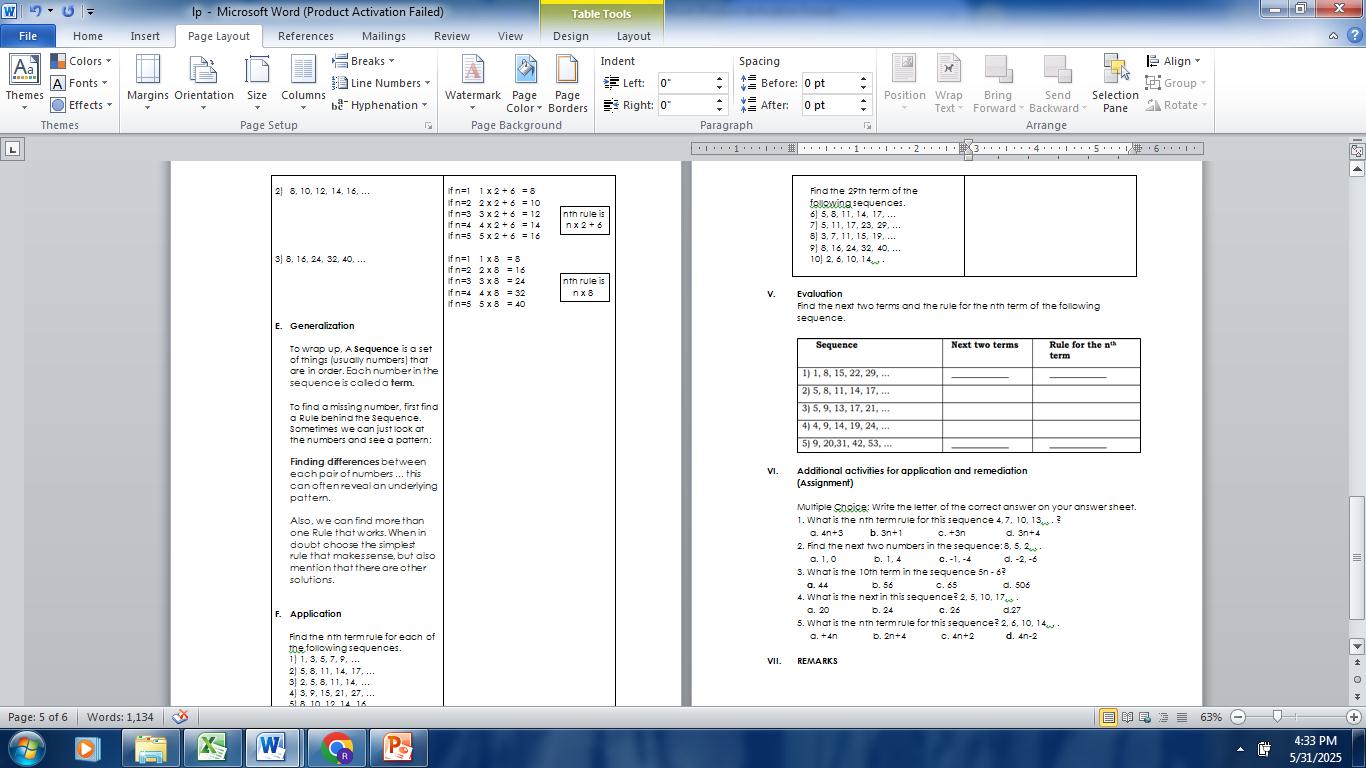Customize Quick Access Toolbar dropdown arrow
Screen dimensions: 1366x768
90,12
